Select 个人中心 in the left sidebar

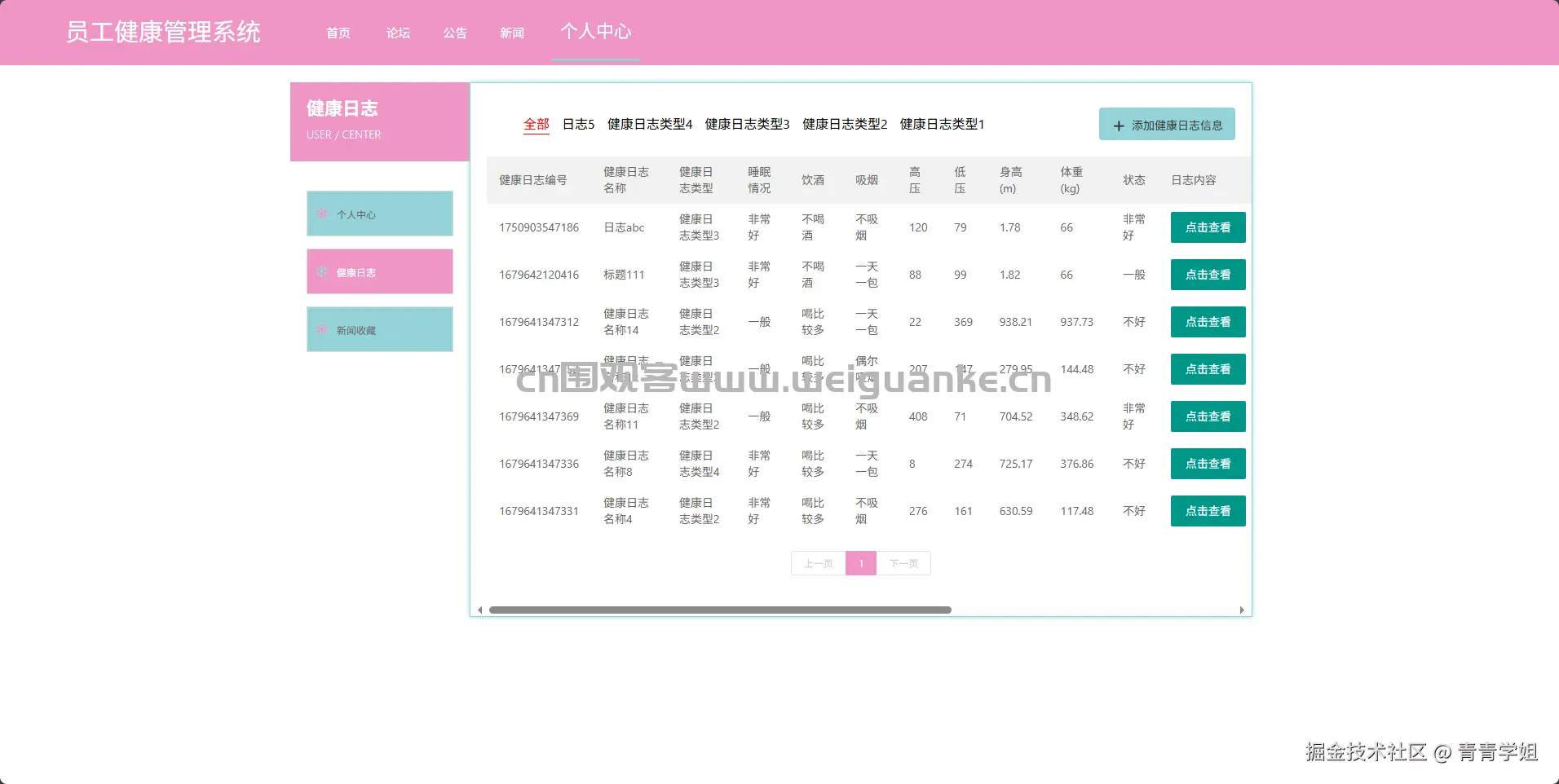click(x=379, y=214)
